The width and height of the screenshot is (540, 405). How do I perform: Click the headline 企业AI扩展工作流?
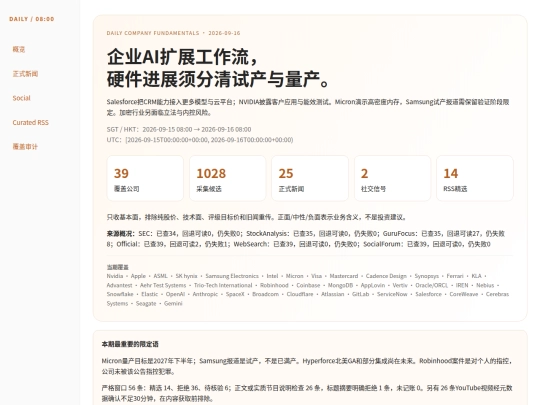click(x=183, y=57)
